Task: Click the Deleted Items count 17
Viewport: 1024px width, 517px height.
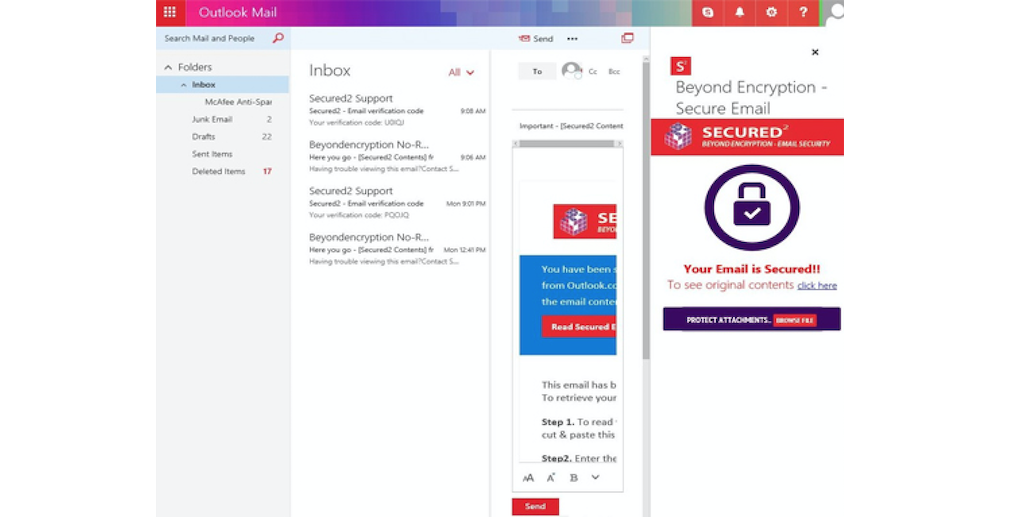Action: click(x=267, y=171)
